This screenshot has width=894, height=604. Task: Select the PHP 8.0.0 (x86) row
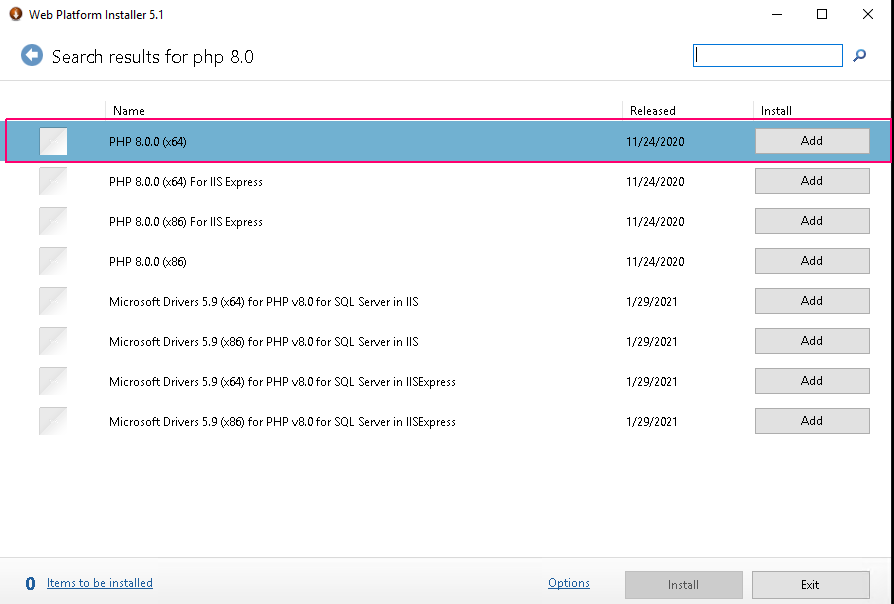point(447,261)
